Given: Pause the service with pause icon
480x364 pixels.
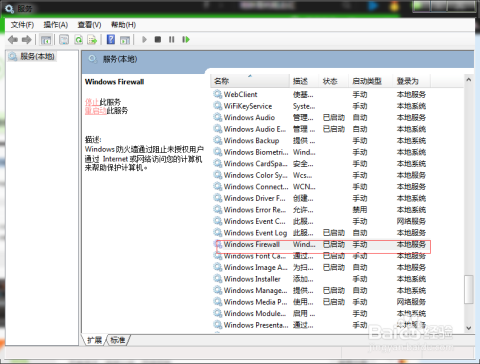Looking at the screenshot, I should [x=172, y=40].
